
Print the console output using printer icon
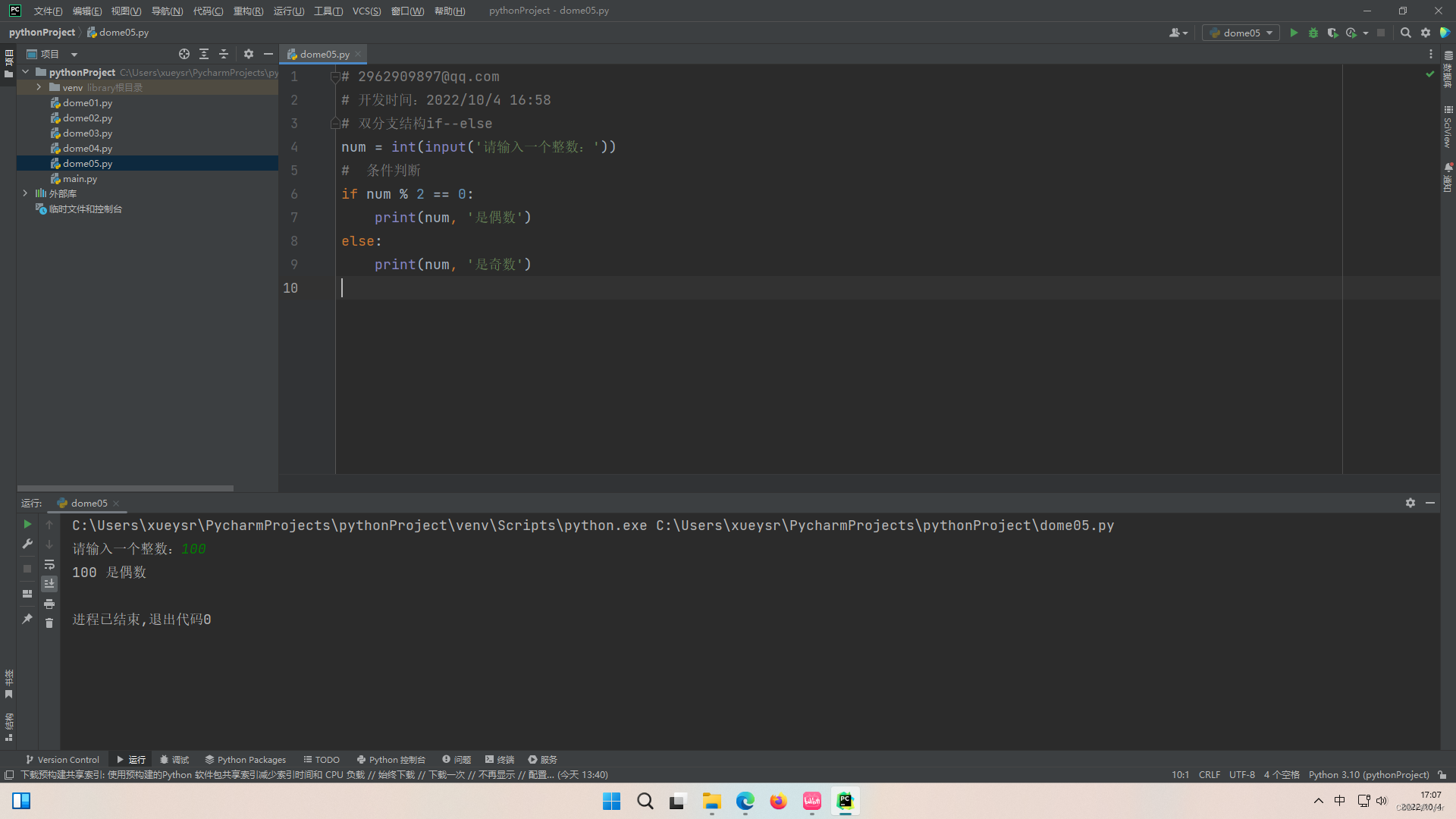click(49, 604)
